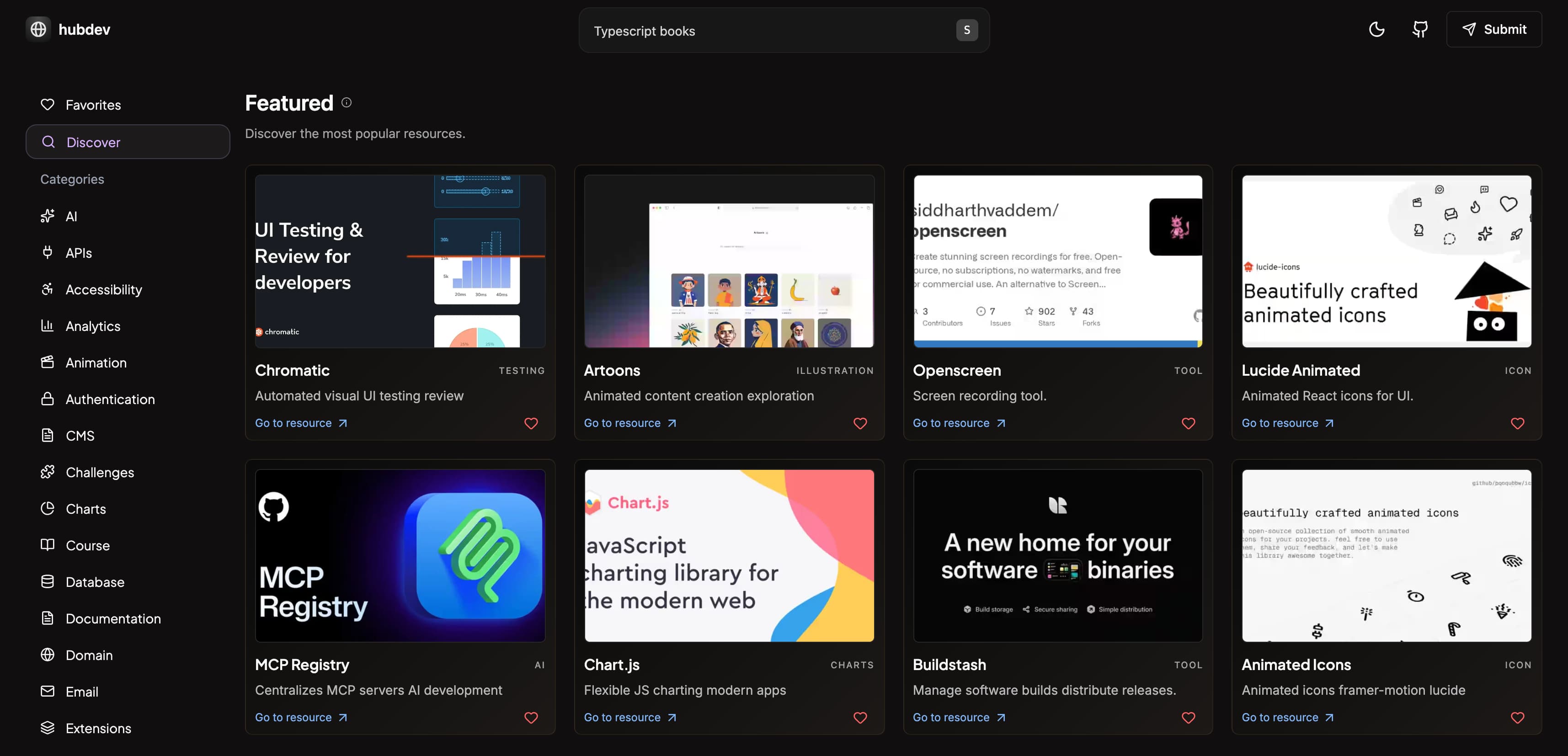
Task: Toggle favorite heart on Buildstash card
Action: [x=1188, y=718]
